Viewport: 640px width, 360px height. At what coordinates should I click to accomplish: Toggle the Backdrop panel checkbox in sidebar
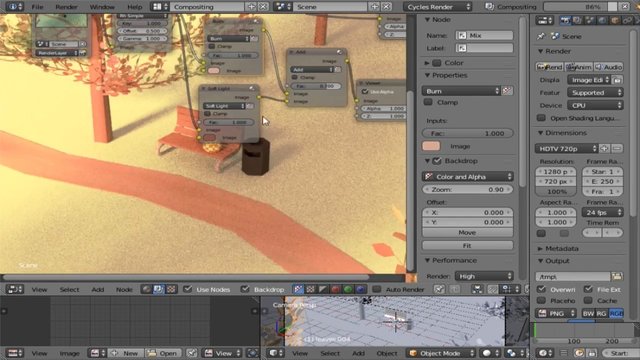point(437,161)
